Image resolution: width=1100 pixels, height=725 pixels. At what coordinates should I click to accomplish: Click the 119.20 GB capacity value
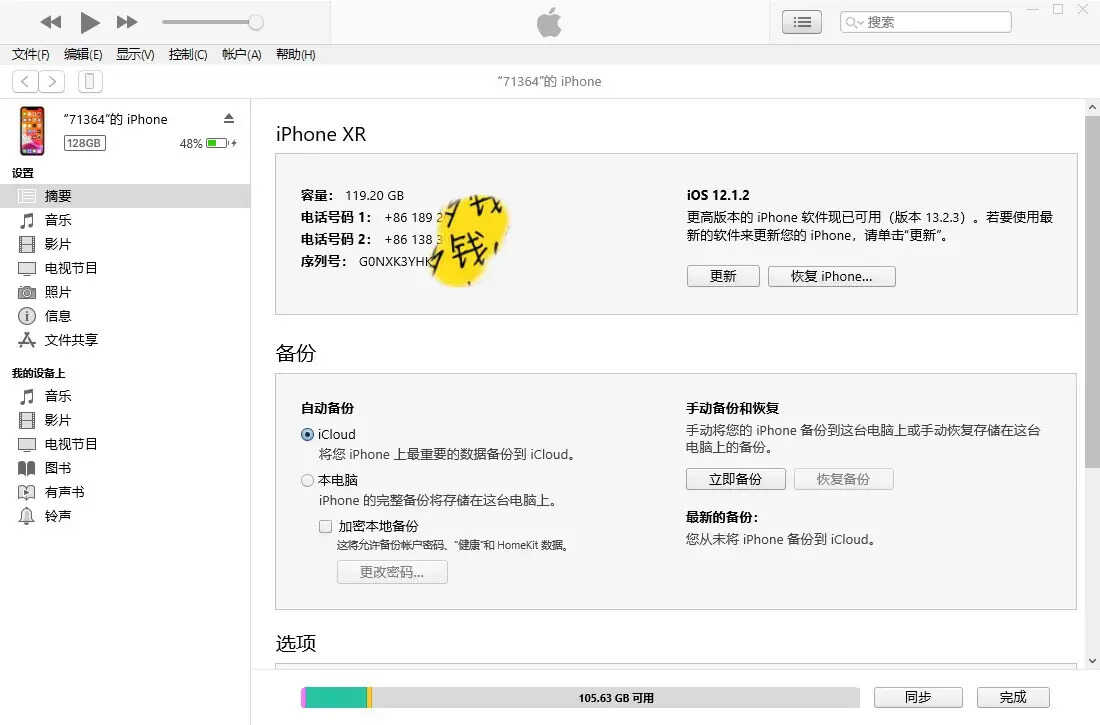375,196
